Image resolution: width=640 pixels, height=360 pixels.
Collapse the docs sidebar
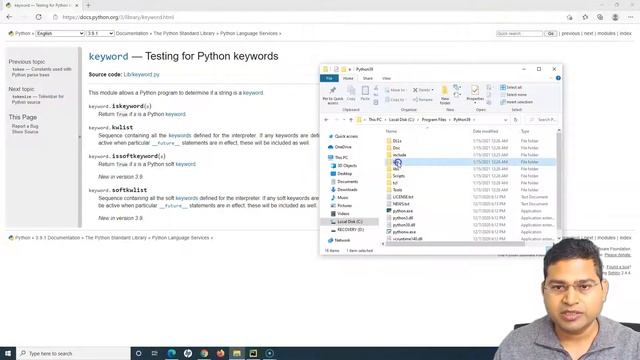pos(80,137)
